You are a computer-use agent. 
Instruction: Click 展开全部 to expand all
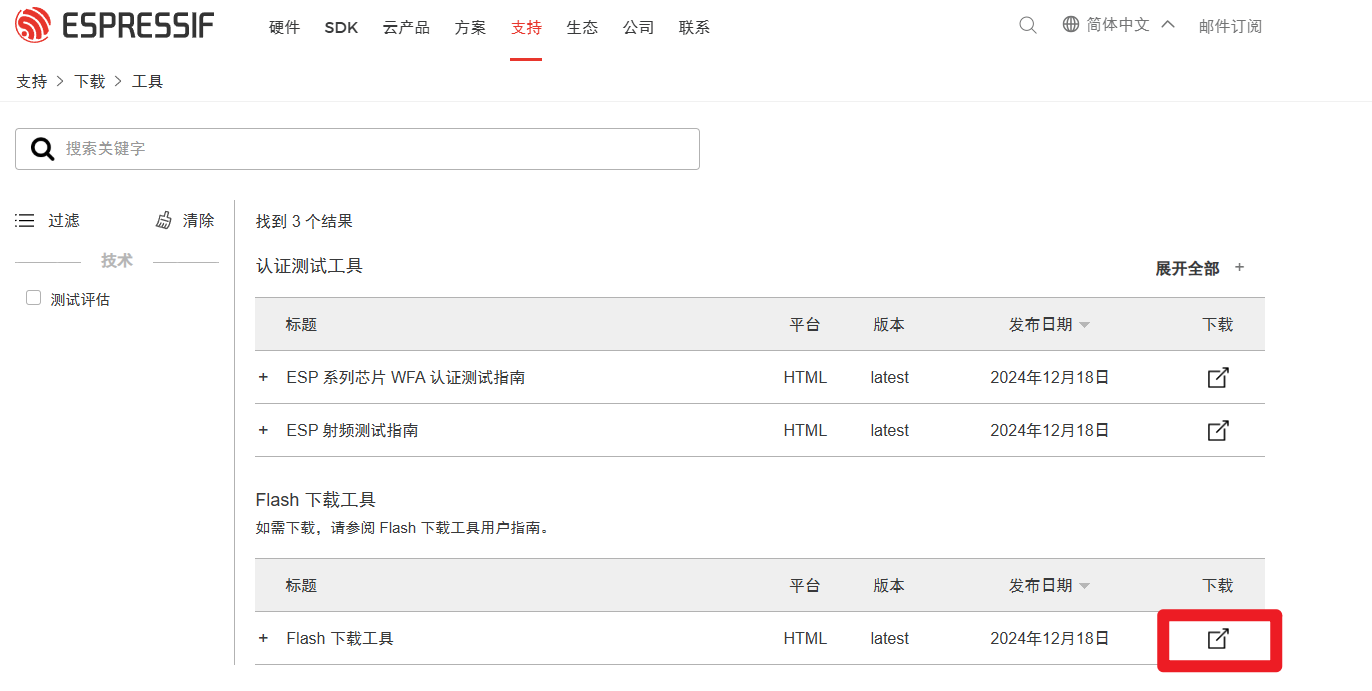pyautogui.click(x=1187, y=268)
